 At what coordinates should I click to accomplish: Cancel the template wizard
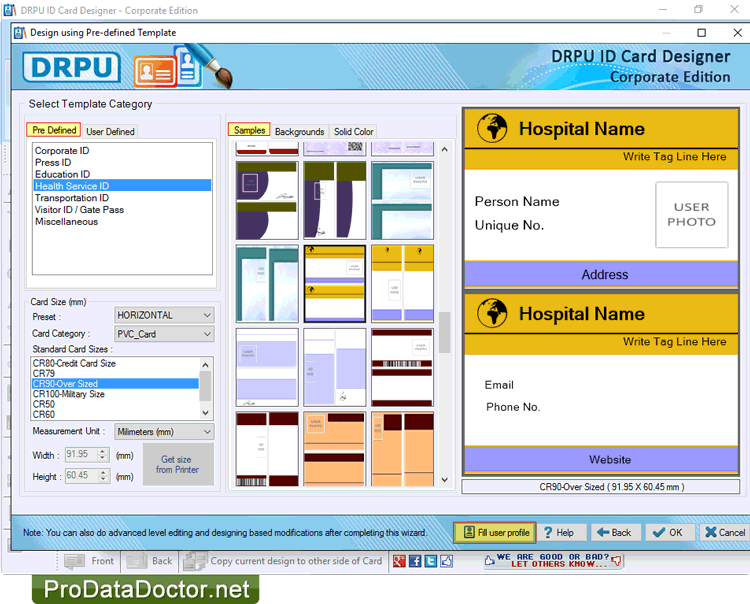click(x=724, y=532)
